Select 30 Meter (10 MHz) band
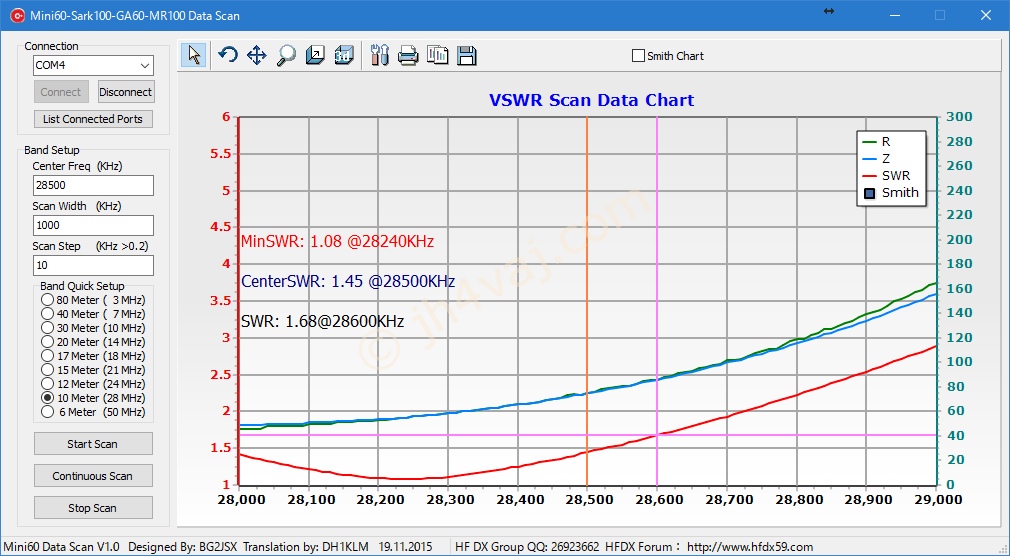The image size is (1010, 556). pos(47,328)
